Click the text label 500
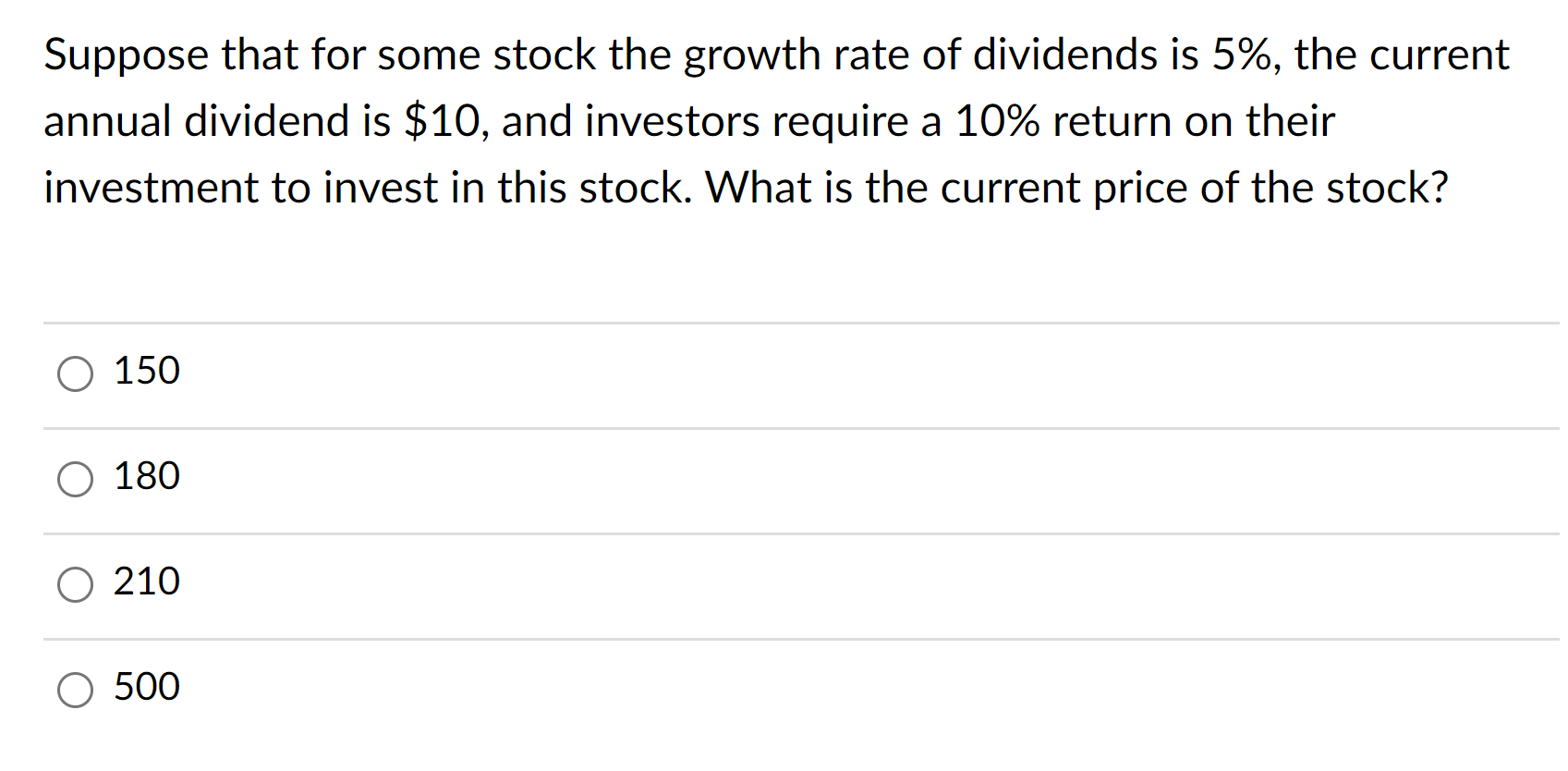This screenshot has height=771, width=1568. tap(146, 688)
